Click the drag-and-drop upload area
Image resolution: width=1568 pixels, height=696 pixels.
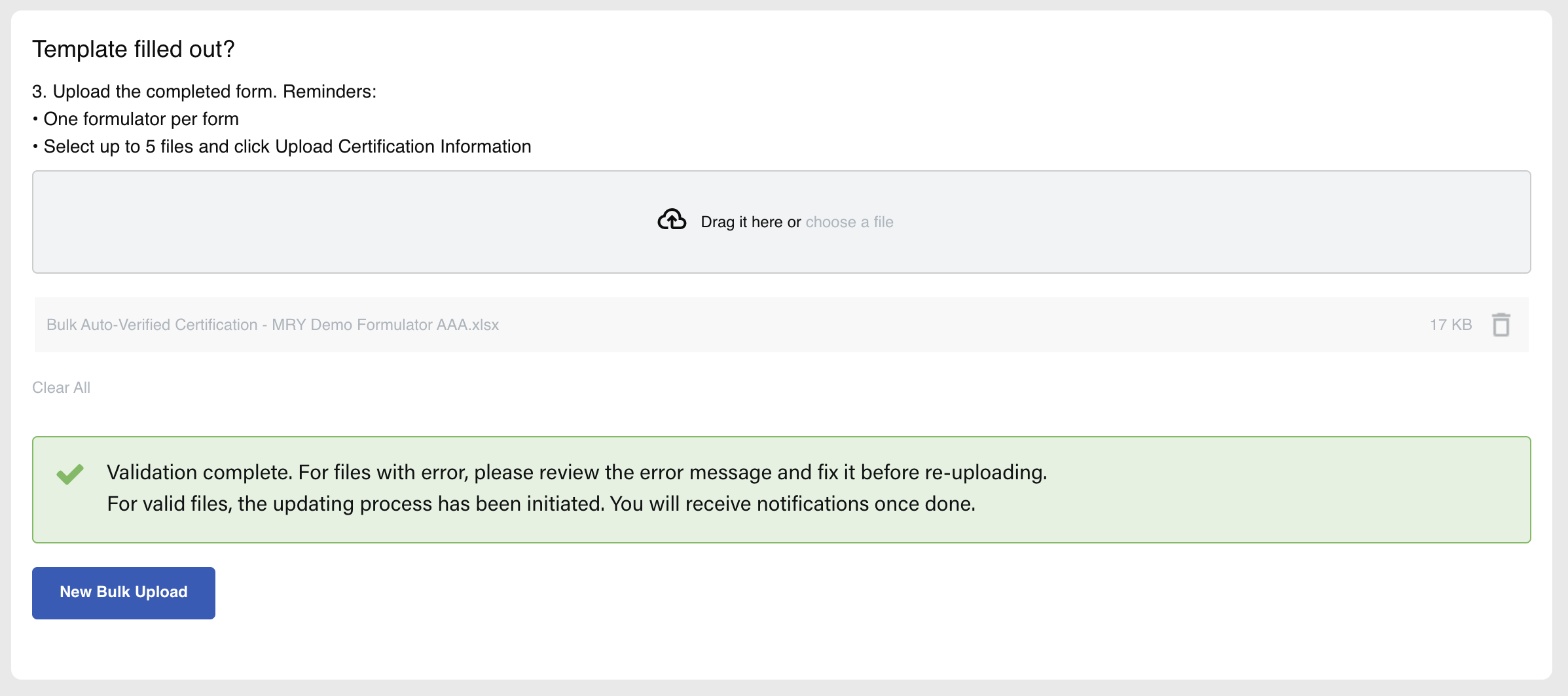click(782, 222)
